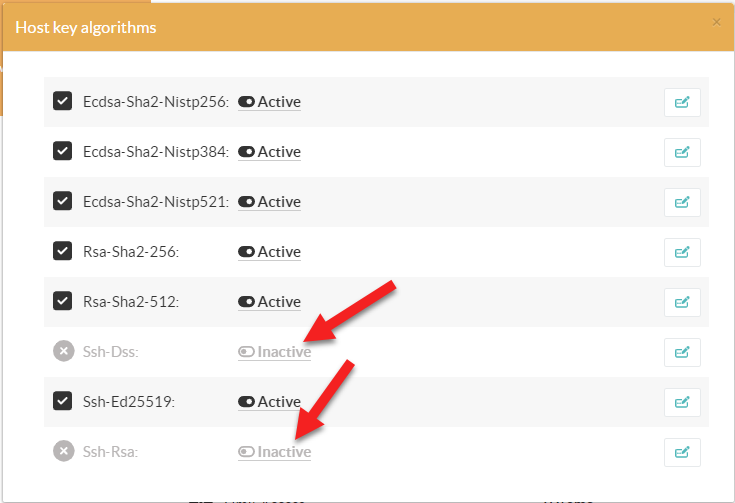Image resolution: width=735 pixels, height=503 pixels.
Task: Click edit icon for Ecdsa-Sha2-Nistp256
Action: pyautogui.click(x=682, y=102)
